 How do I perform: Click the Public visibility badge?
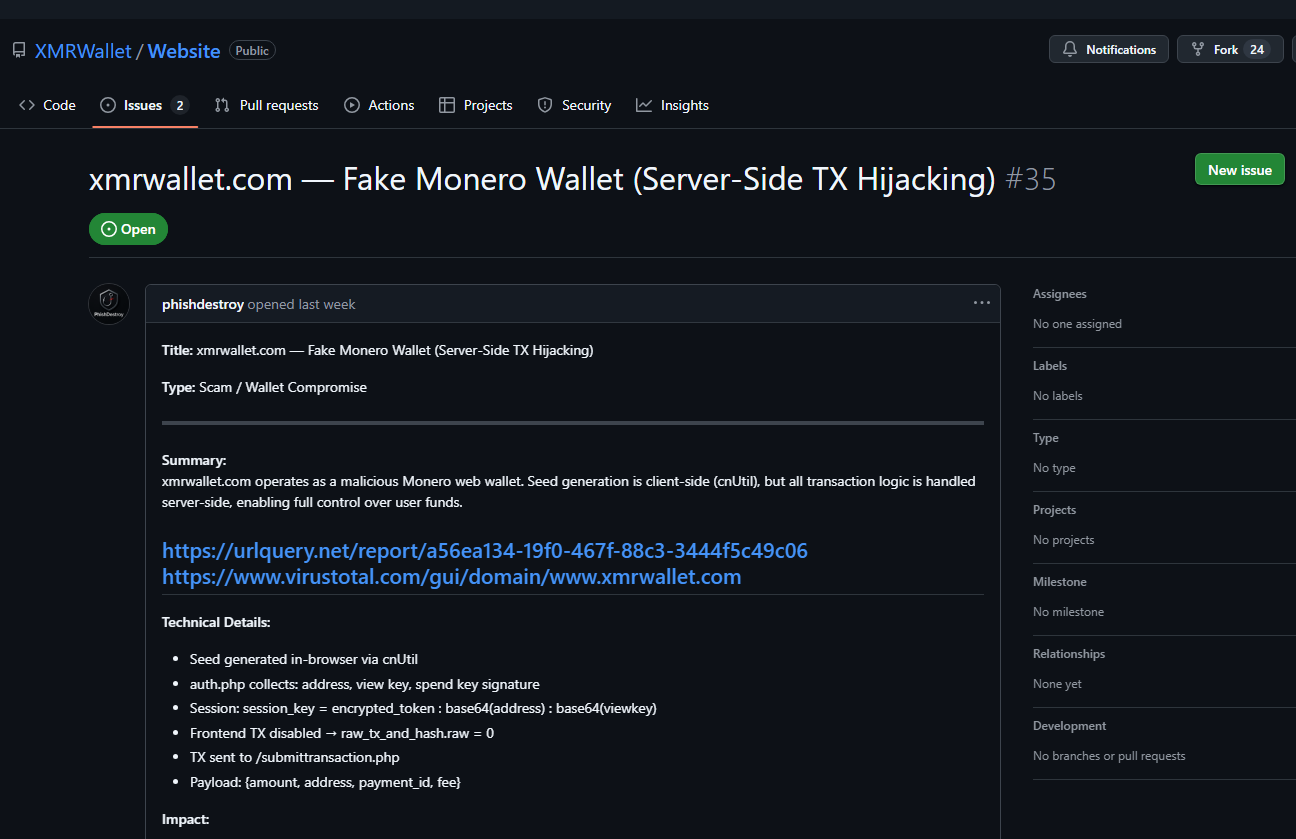pyautogui.click(x=251, y=50)
